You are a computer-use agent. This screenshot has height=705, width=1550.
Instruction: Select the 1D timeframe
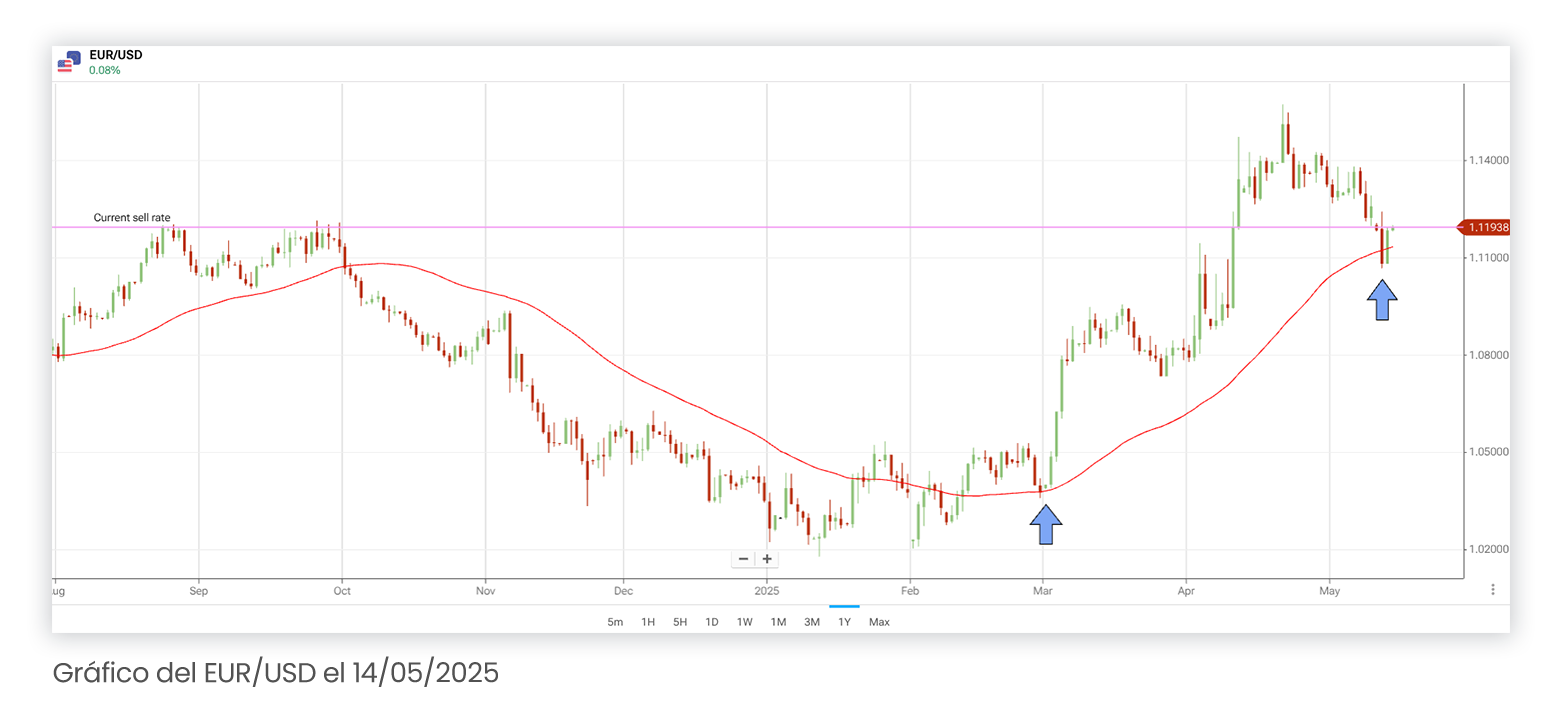(x=712, y=622)
